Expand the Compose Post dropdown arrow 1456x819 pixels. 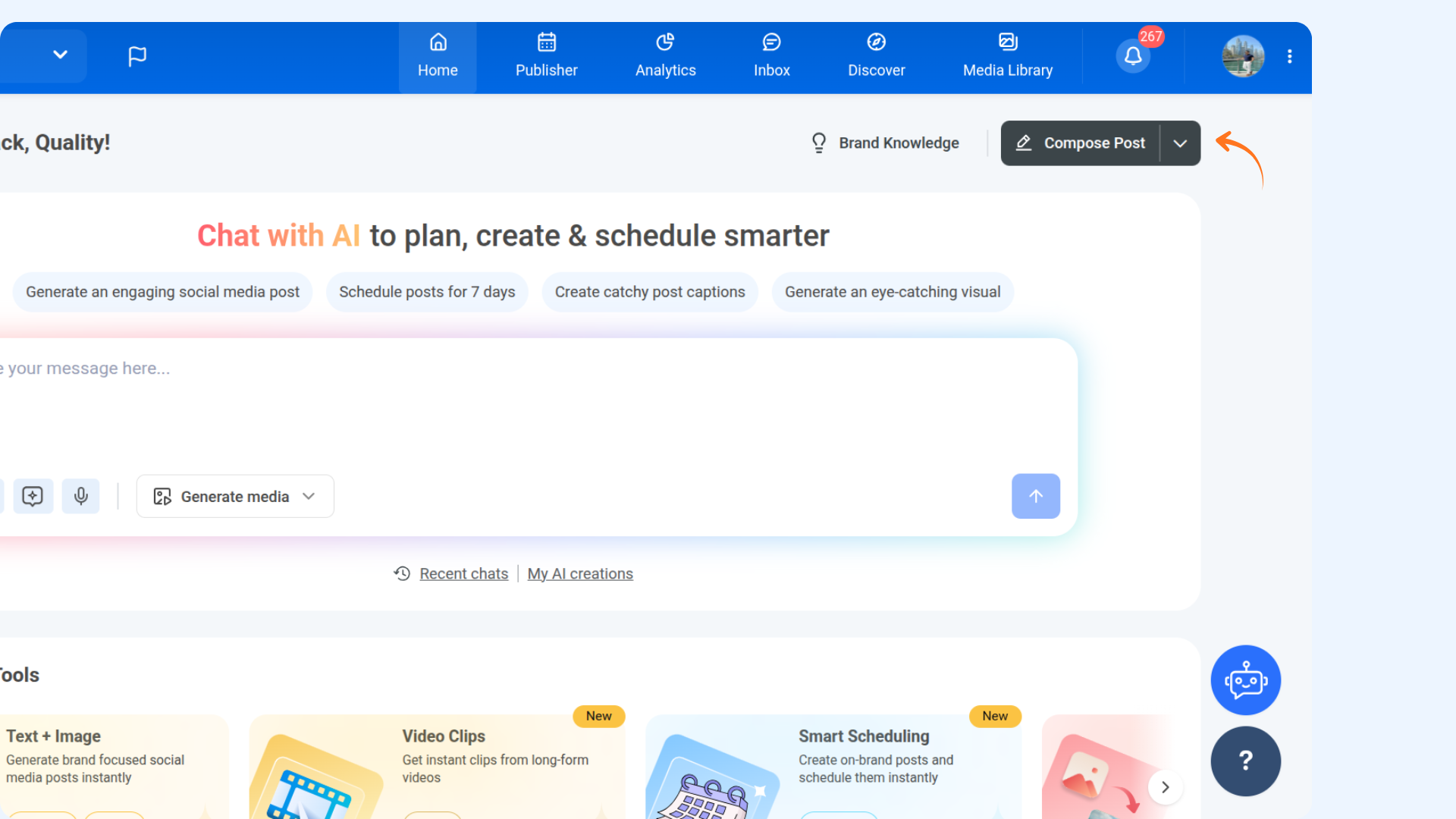click(x=1180, y=143)
